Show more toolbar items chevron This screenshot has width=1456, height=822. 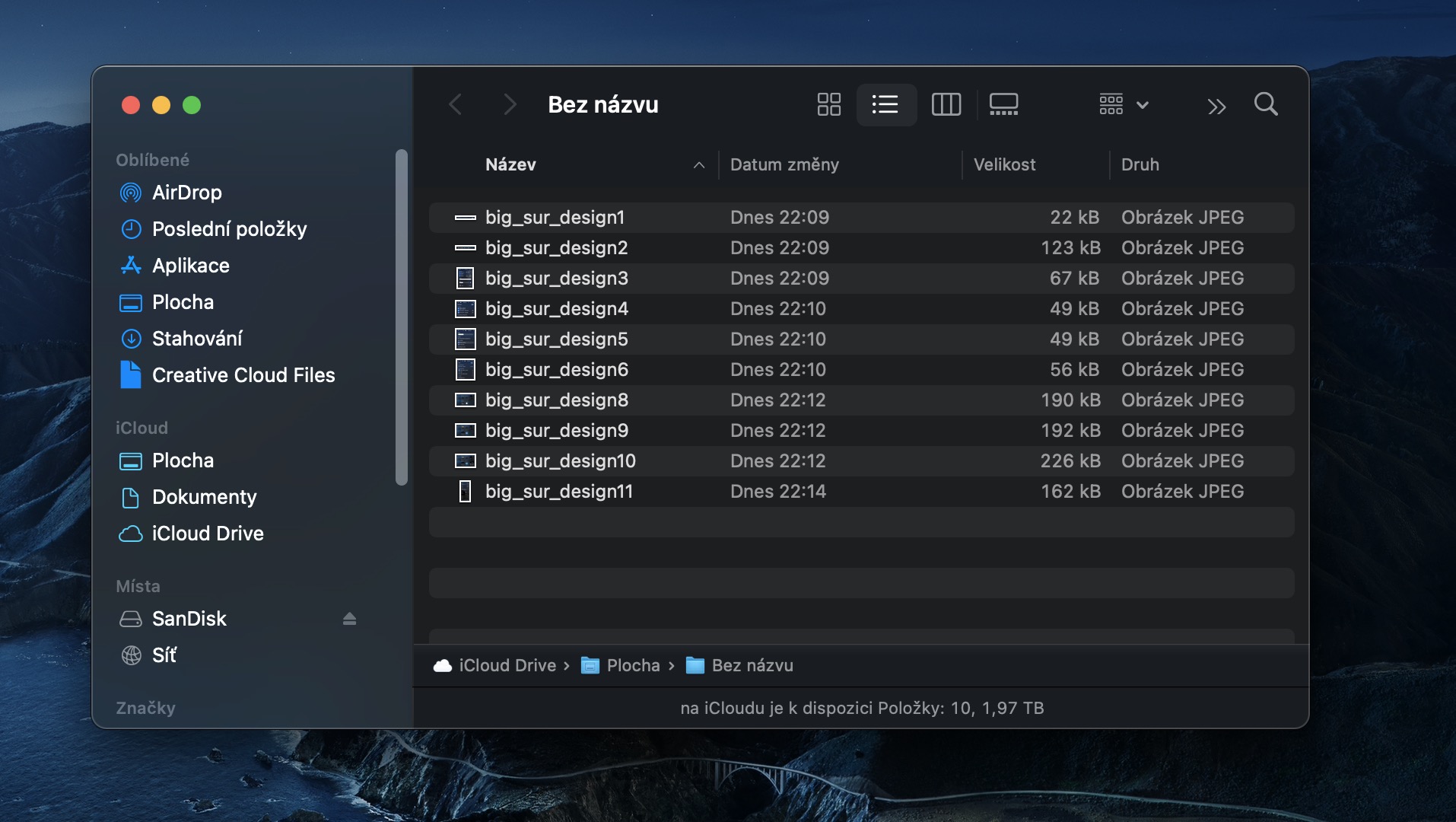[x=1216, y=107]
